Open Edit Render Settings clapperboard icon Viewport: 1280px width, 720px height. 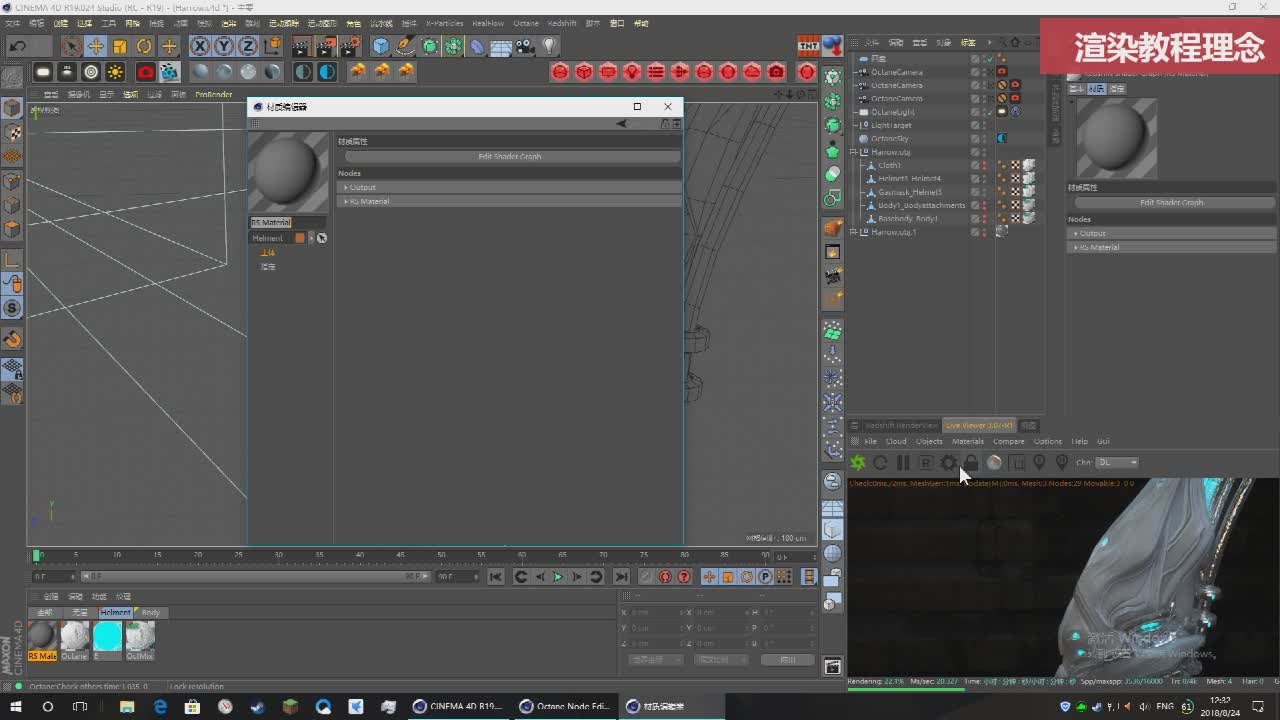350,46
